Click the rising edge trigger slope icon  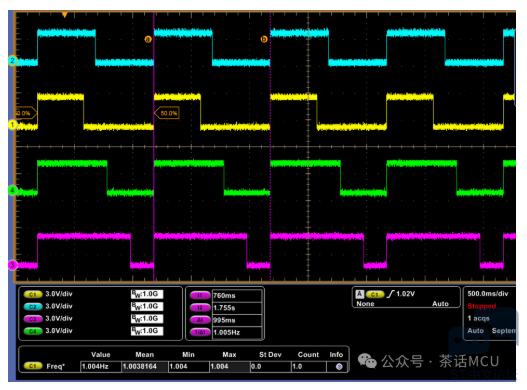(390, 294)
